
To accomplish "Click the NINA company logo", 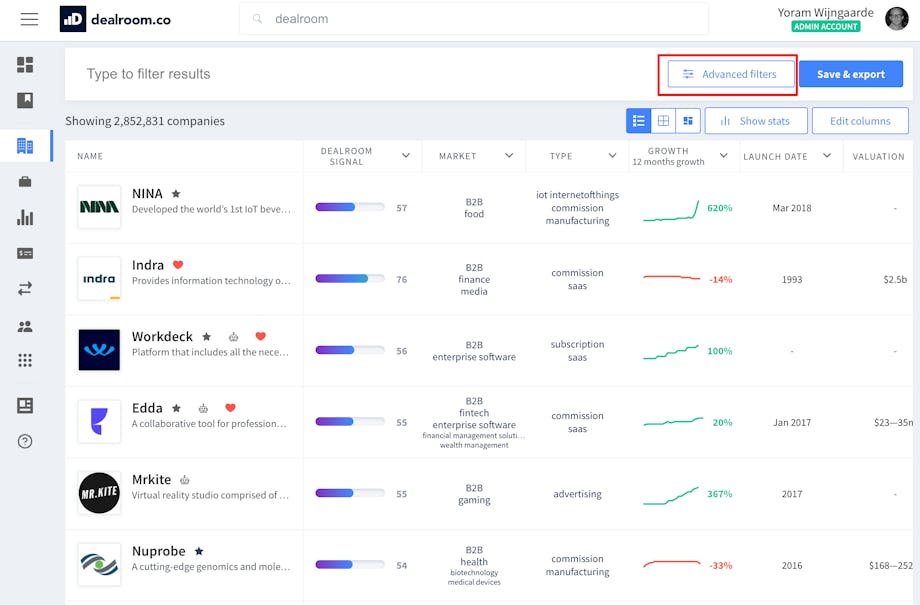I will coord(99,207).
